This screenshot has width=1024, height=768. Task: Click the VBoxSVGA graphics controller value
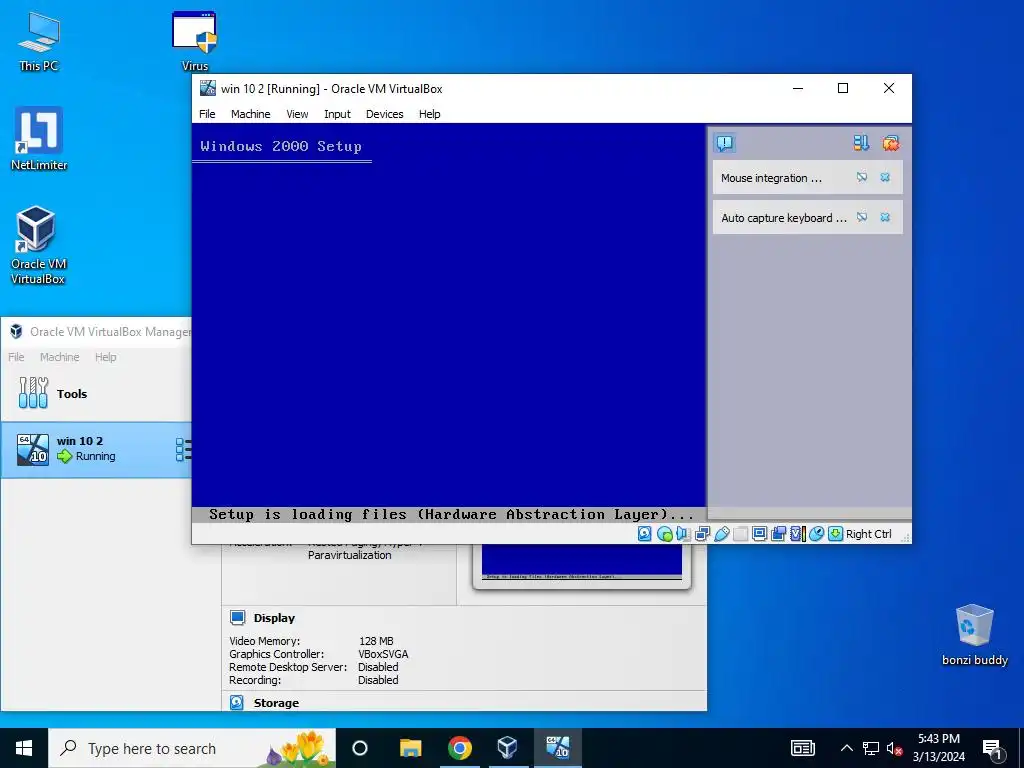point(383,654)
